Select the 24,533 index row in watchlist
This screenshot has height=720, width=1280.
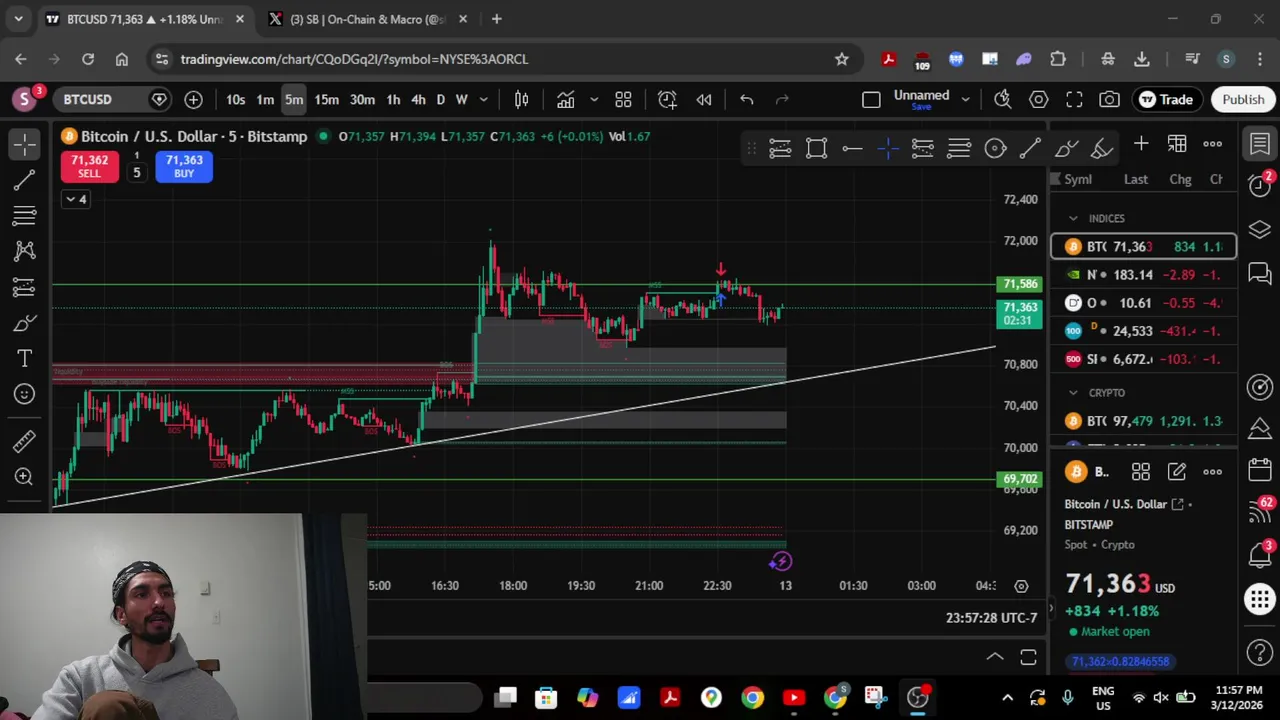coord(1143,330)
